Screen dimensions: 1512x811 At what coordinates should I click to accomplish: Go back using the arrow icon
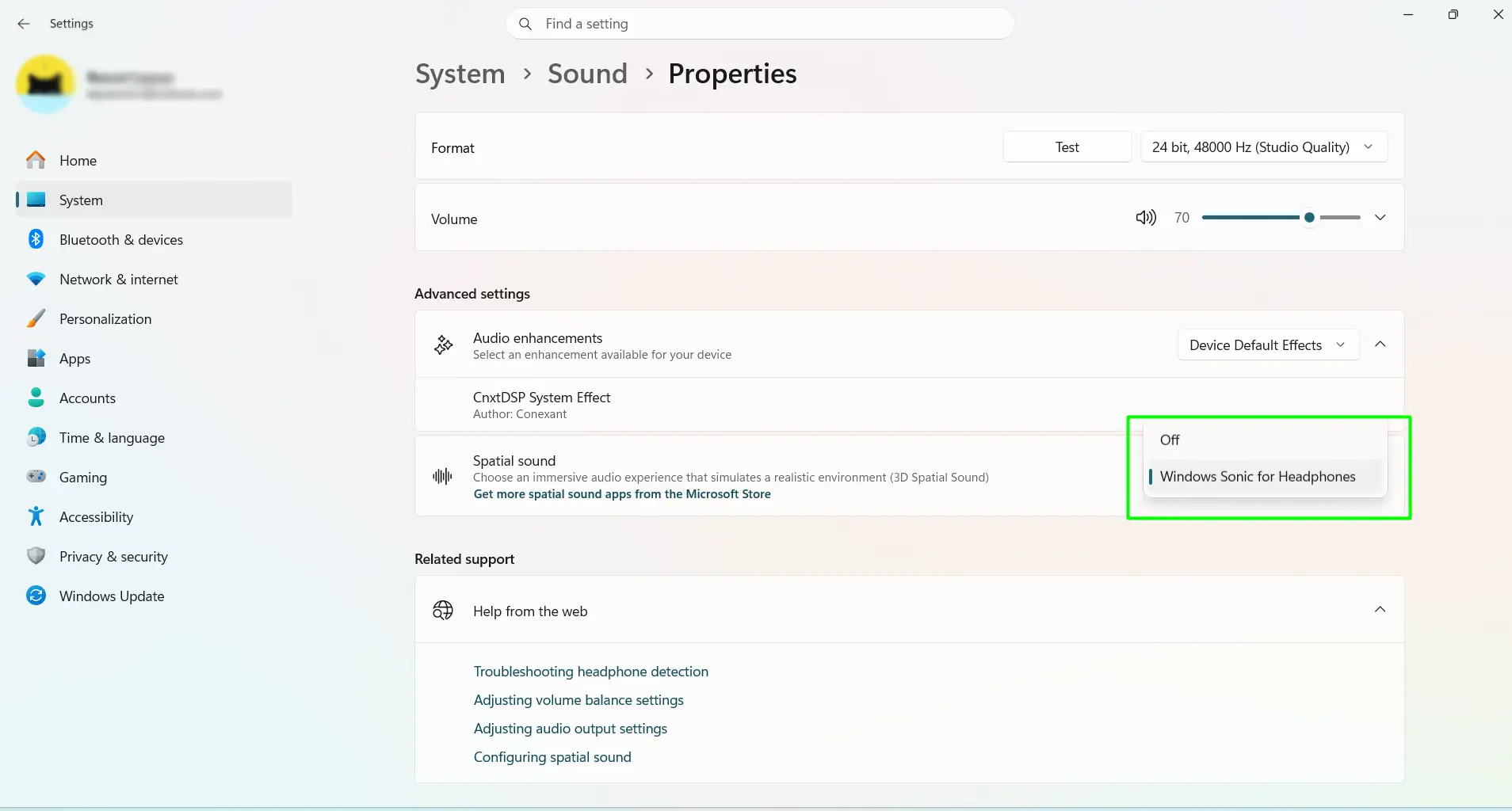[x=24, y=24]
